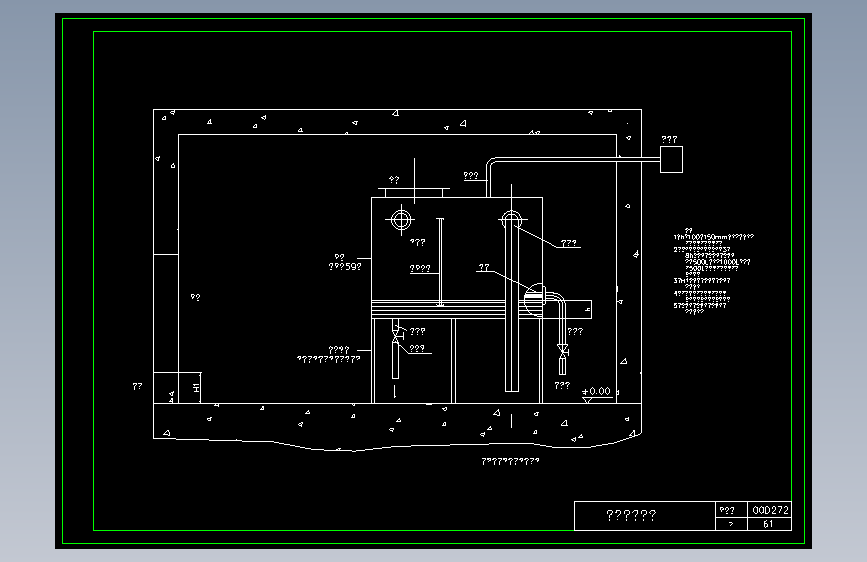Click the valve symbol under tank left leg

click(x=396, y=334)
